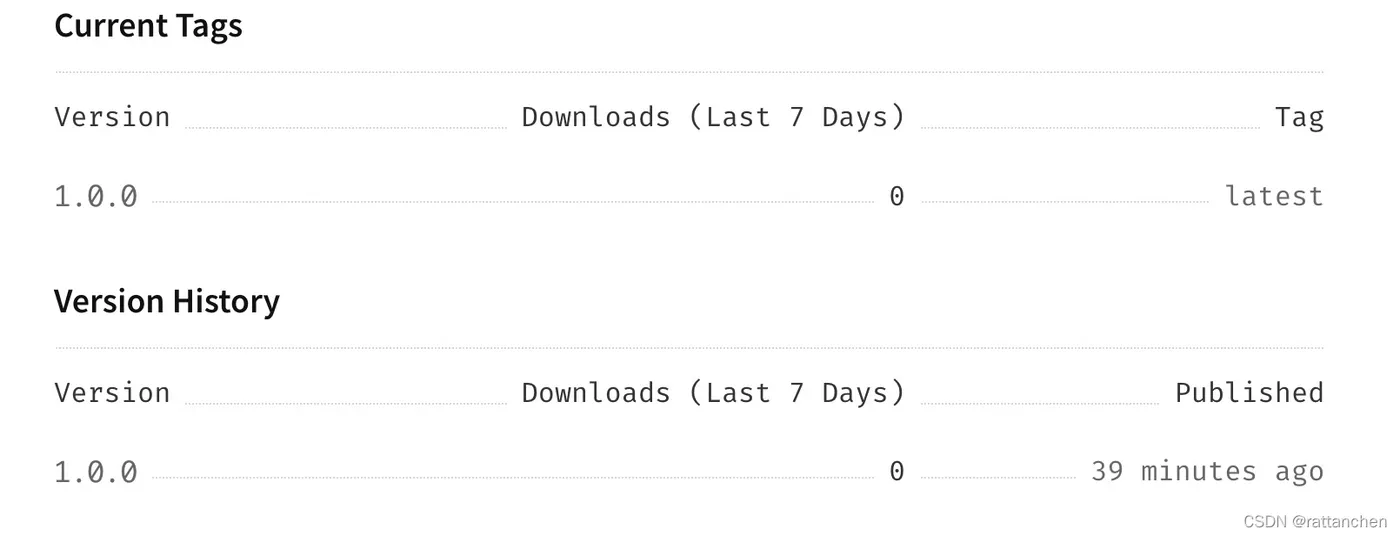This screenshot has height=536, width=1400.
Task: Click the Version History heading
Action: [167, 301]
